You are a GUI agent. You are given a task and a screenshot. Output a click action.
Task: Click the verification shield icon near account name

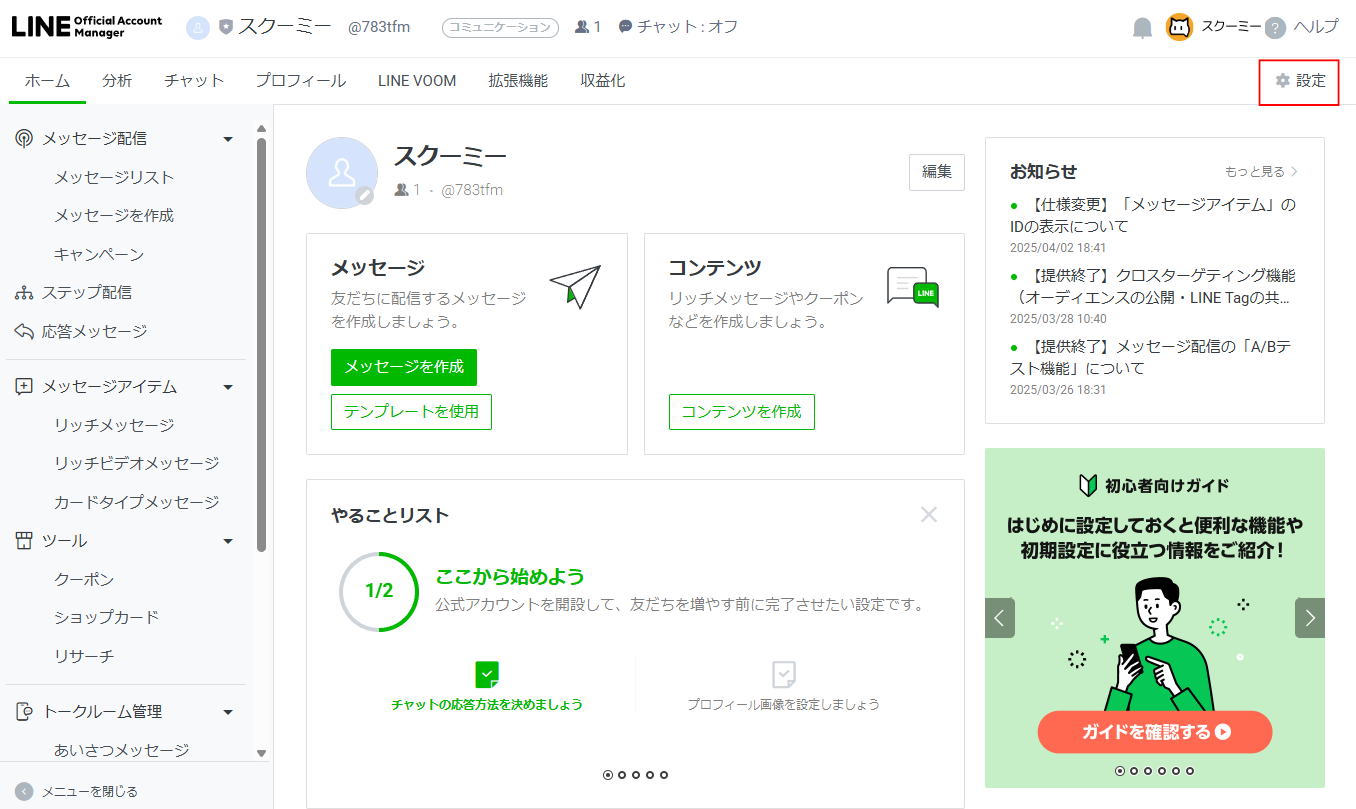pyautogui.click(x=225, y=27)
